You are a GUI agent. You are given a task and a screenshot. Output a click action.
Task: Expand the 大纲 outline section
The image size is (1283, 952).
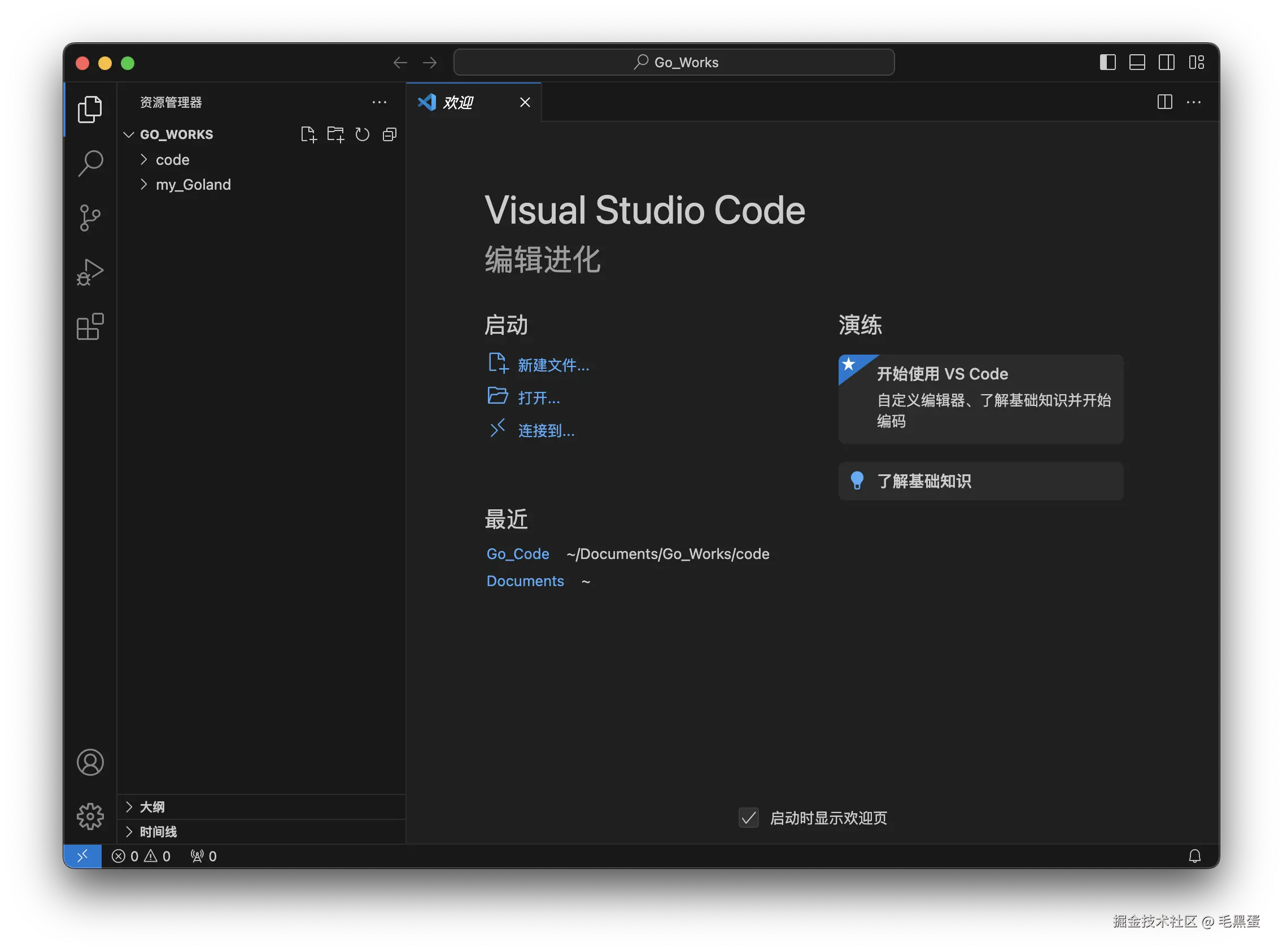pos(152,807)
